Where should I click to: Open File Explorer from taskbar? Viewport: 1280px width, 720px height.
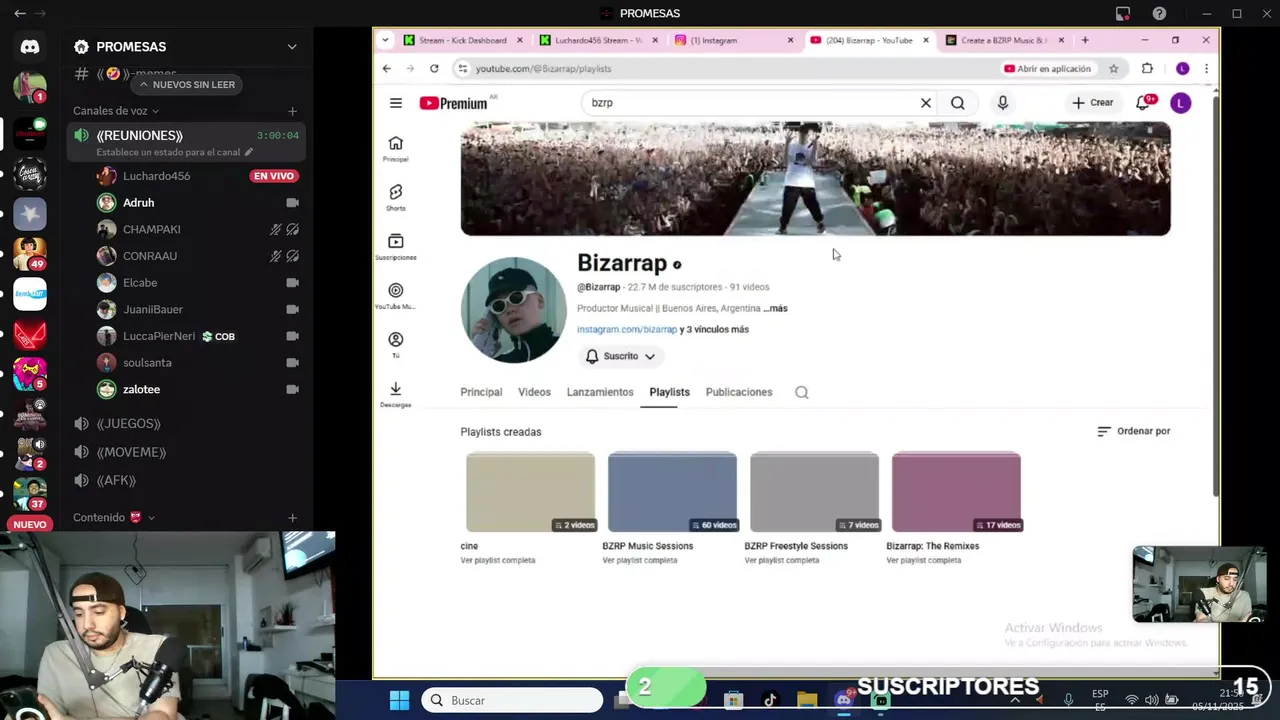[x=807, y=700]
